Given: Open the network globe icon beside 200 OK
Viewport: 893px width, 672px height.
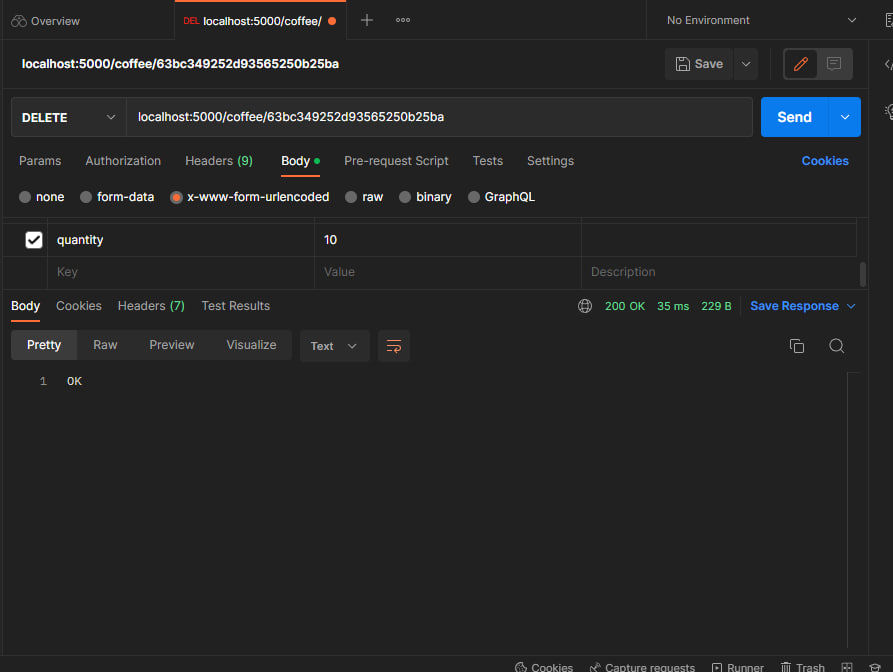Looking at the screenshot, I should point(584,306).
